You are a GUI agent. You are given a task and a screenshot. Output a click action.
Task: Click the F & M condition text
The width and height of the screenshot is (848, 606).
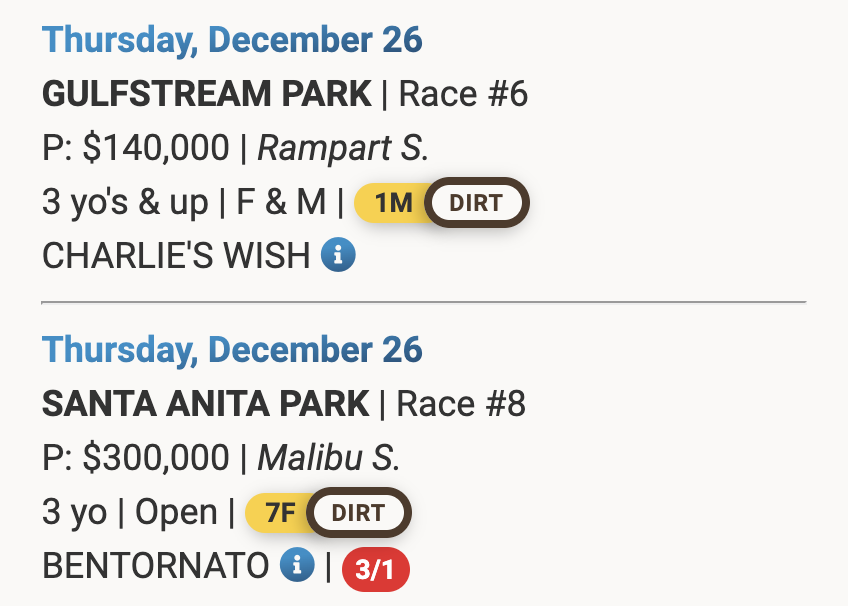click(281, 203)
